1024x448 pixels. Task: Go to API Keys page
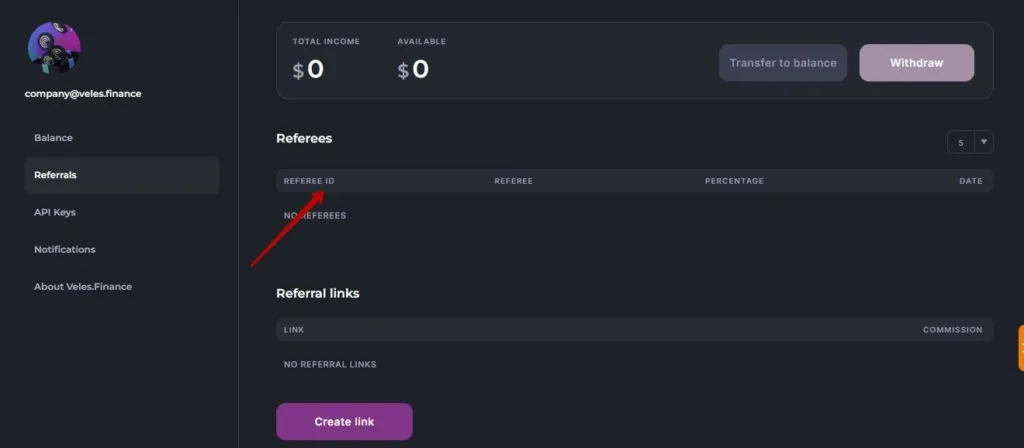[55, 212]
